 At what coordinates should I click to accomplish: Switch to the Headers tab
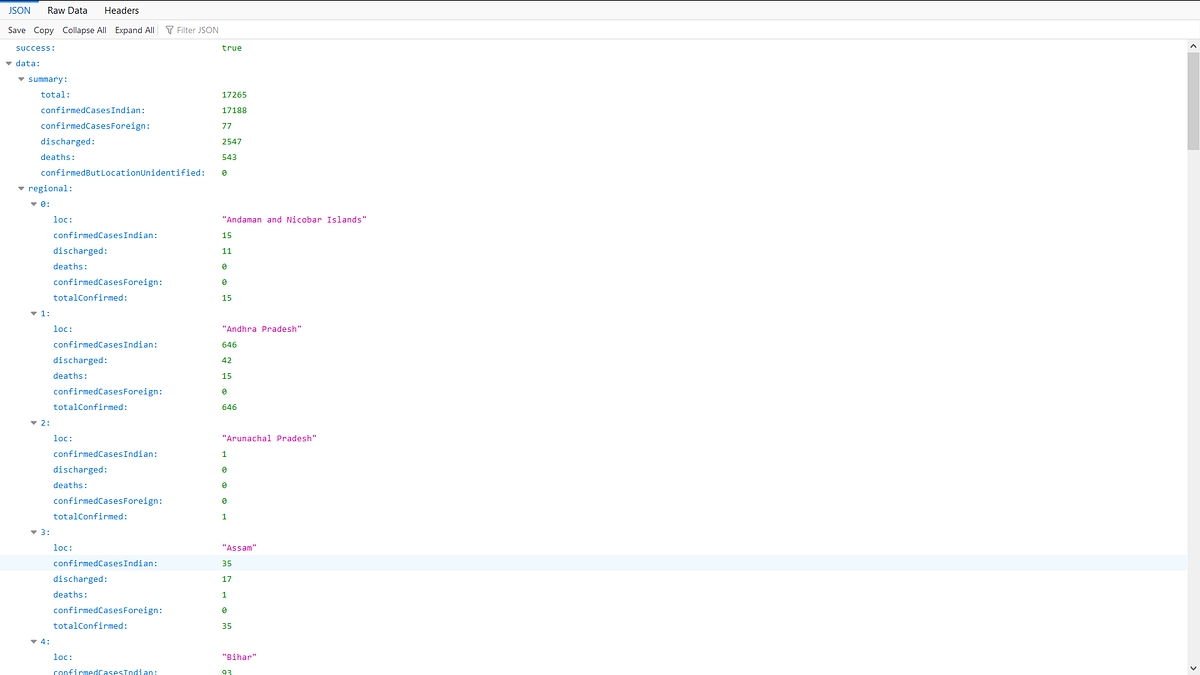pyautogui.click(x=121, y=10)
